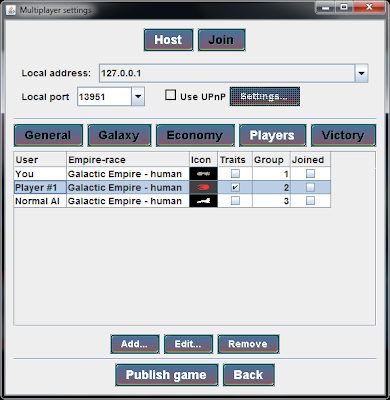Image resolution: width=390 pixels, height=400 pixels.
Task: Toggle Joined checkbox for Normal AI
Action: point(310,201)
